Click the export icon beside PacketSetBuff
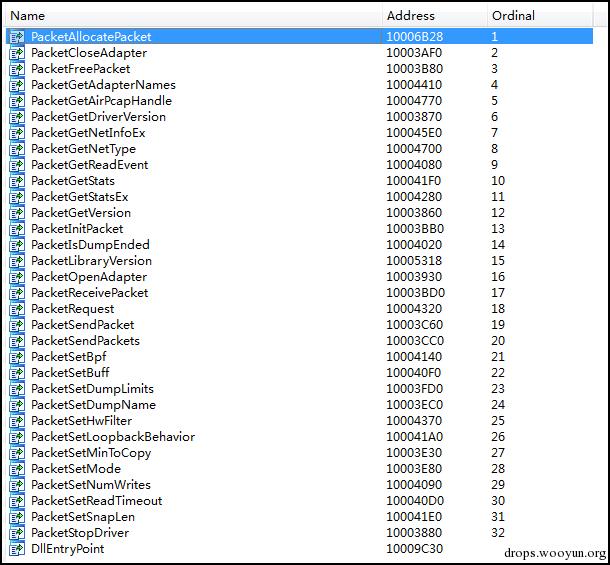Image resolution: width=610 pixels, height=565 pixels. pos(17,373)
